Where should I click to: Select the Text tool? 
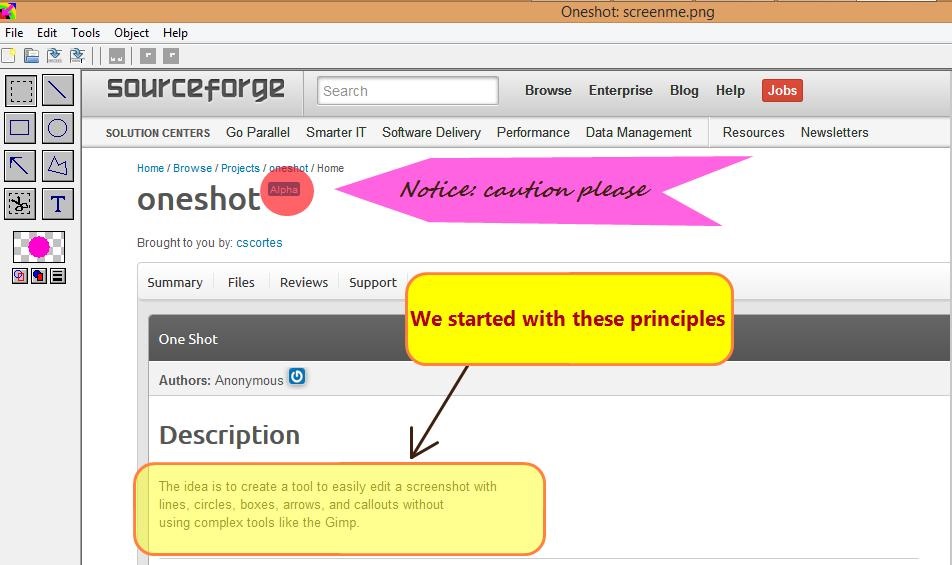click(x=58, y=204)
